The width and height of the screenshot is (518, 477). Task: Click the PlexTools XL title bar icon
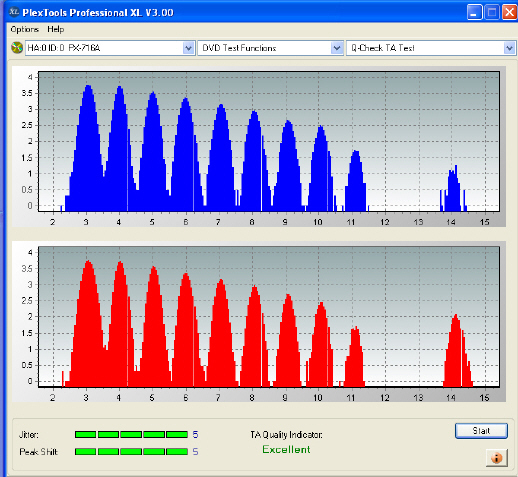(x=14, y=12)
